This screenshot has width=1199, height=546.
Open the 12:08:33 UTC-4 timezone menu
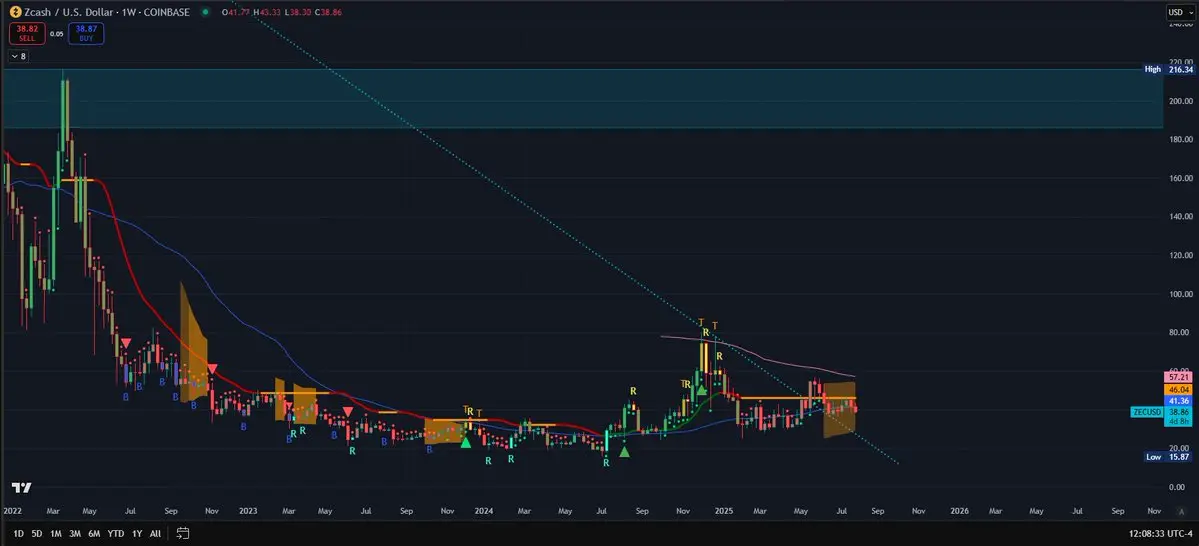pyautogui.click(x=1162, y=534)
